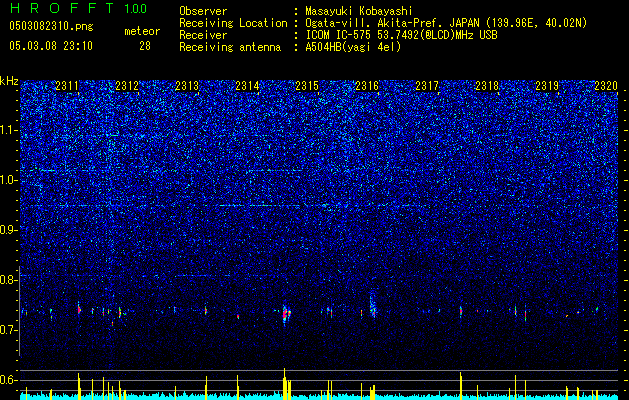This screenshot has height=400, width=629.
Task: Click time marker 2311
Action: click(x=67, y=86)
